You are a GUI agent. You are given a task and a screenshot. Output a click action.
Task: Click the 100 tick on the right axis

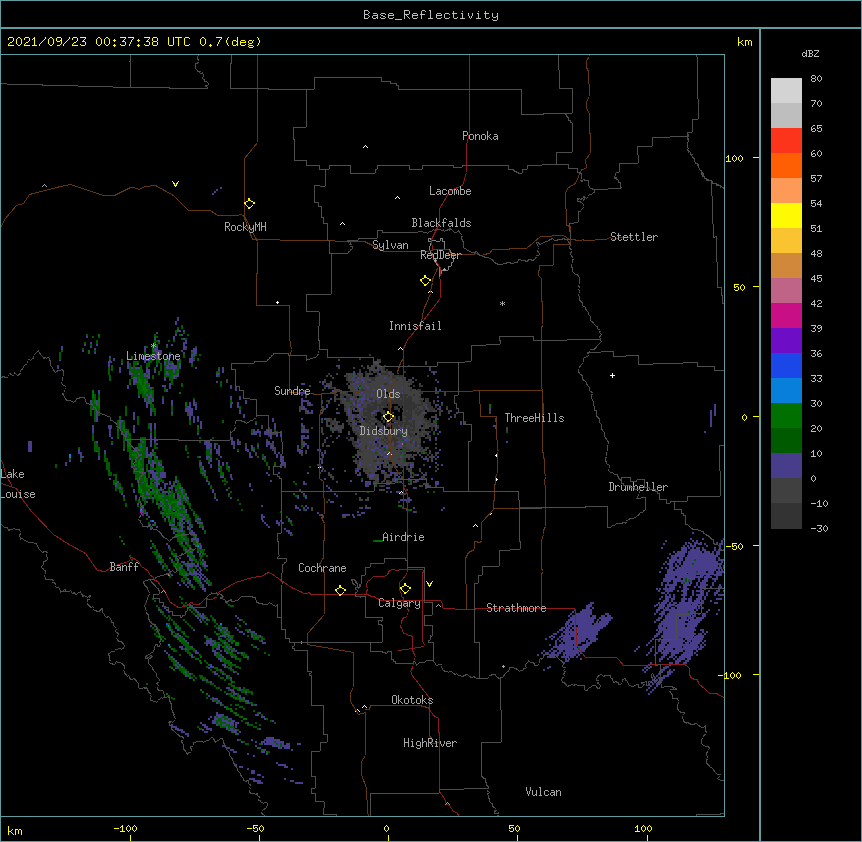pos(734,158)
